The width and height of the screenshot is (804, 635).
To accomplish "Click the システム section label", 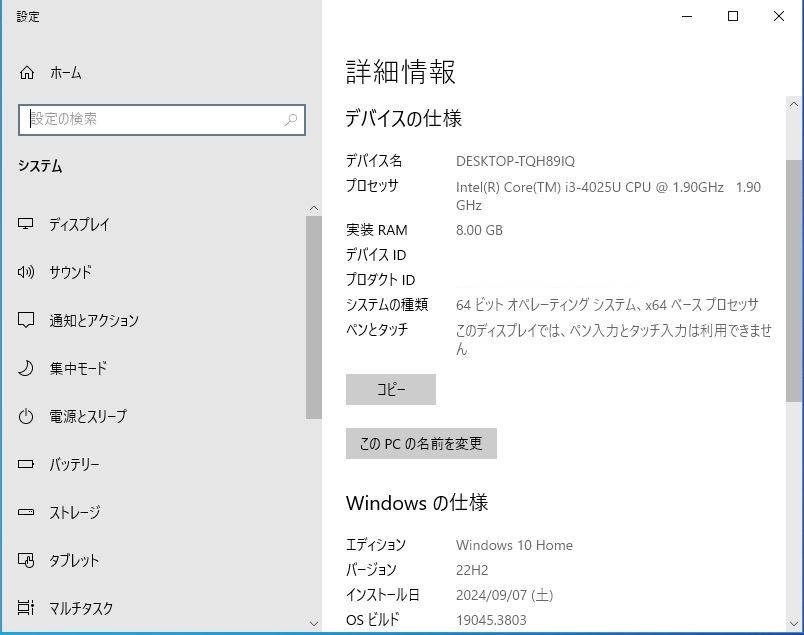I will point(40,166).
